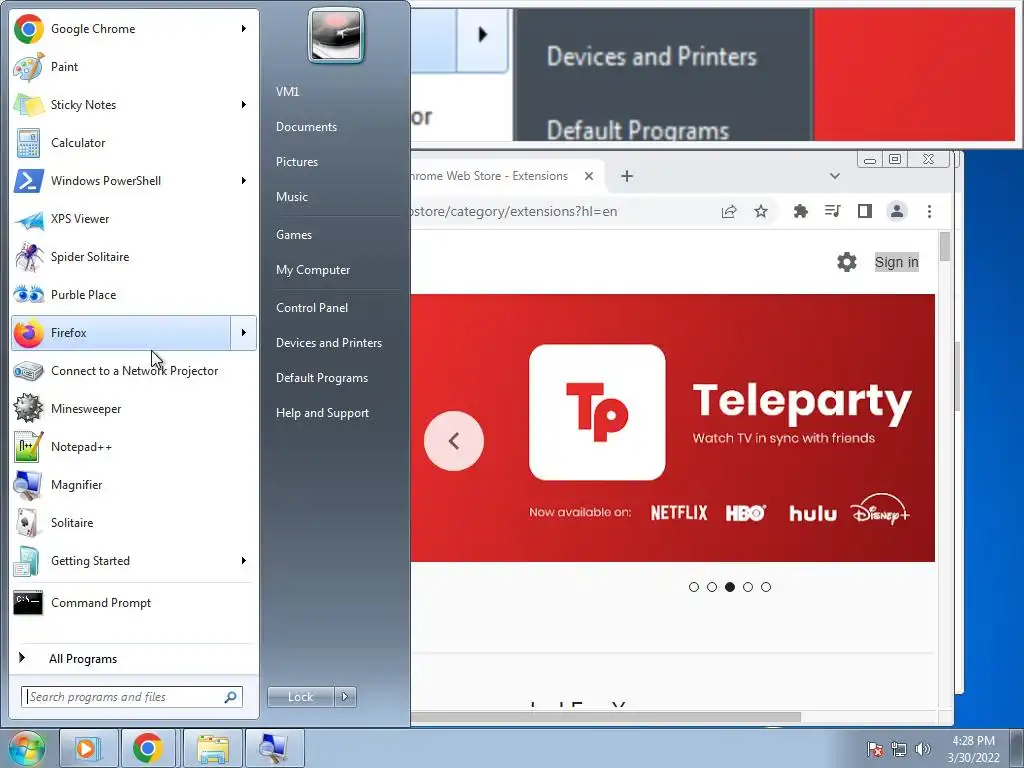
Task: Expand Sticky Notes jump list arrow
Action: pyautogui.click(x=244, y=104)
